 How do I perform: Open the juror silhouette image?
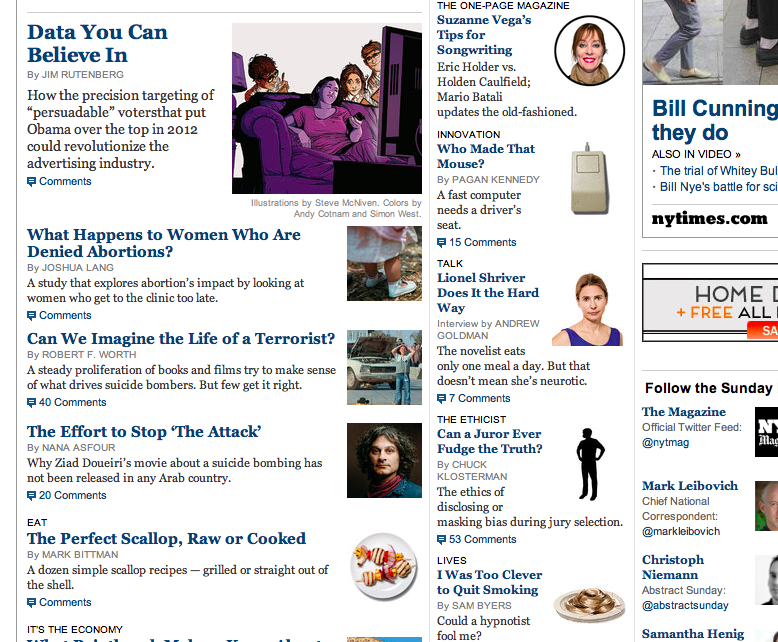point(589,463)
